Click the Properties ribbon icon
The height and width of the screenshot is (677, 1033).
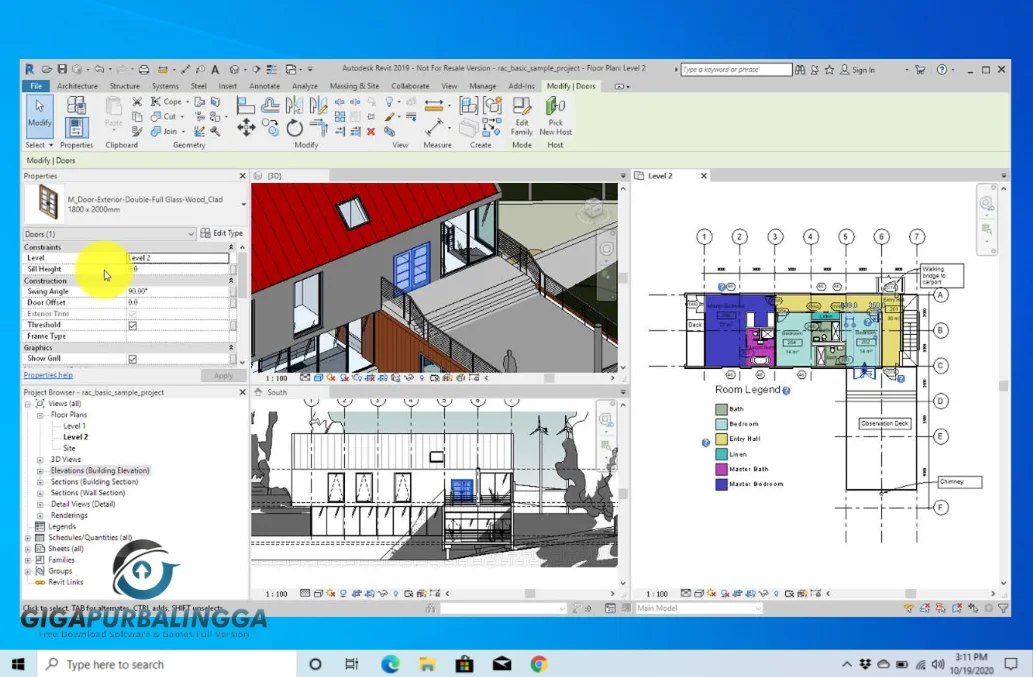76,127
